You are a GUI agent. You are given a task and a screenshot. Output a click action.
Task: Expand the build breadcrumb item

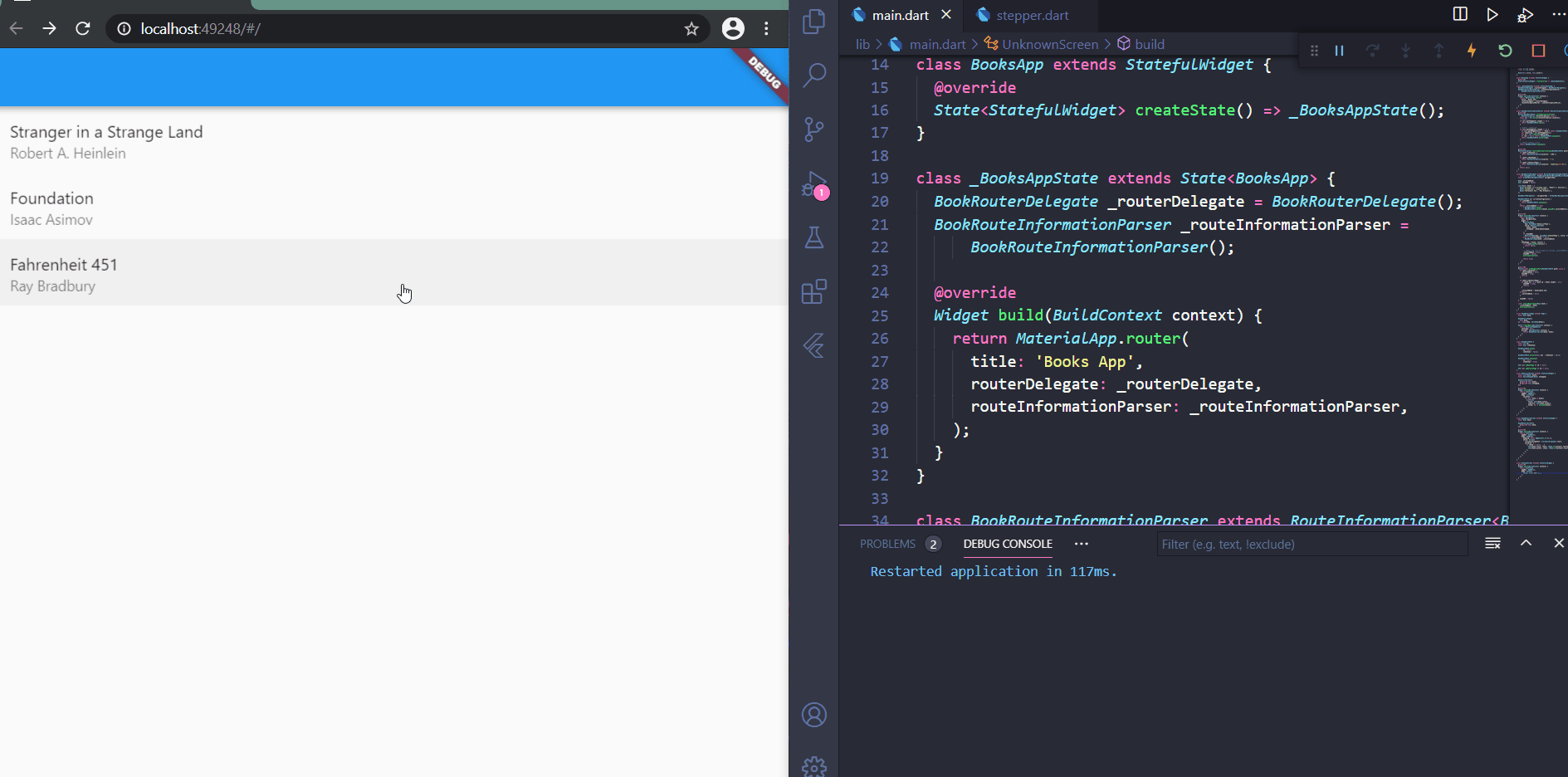[x=1150, y=44]
